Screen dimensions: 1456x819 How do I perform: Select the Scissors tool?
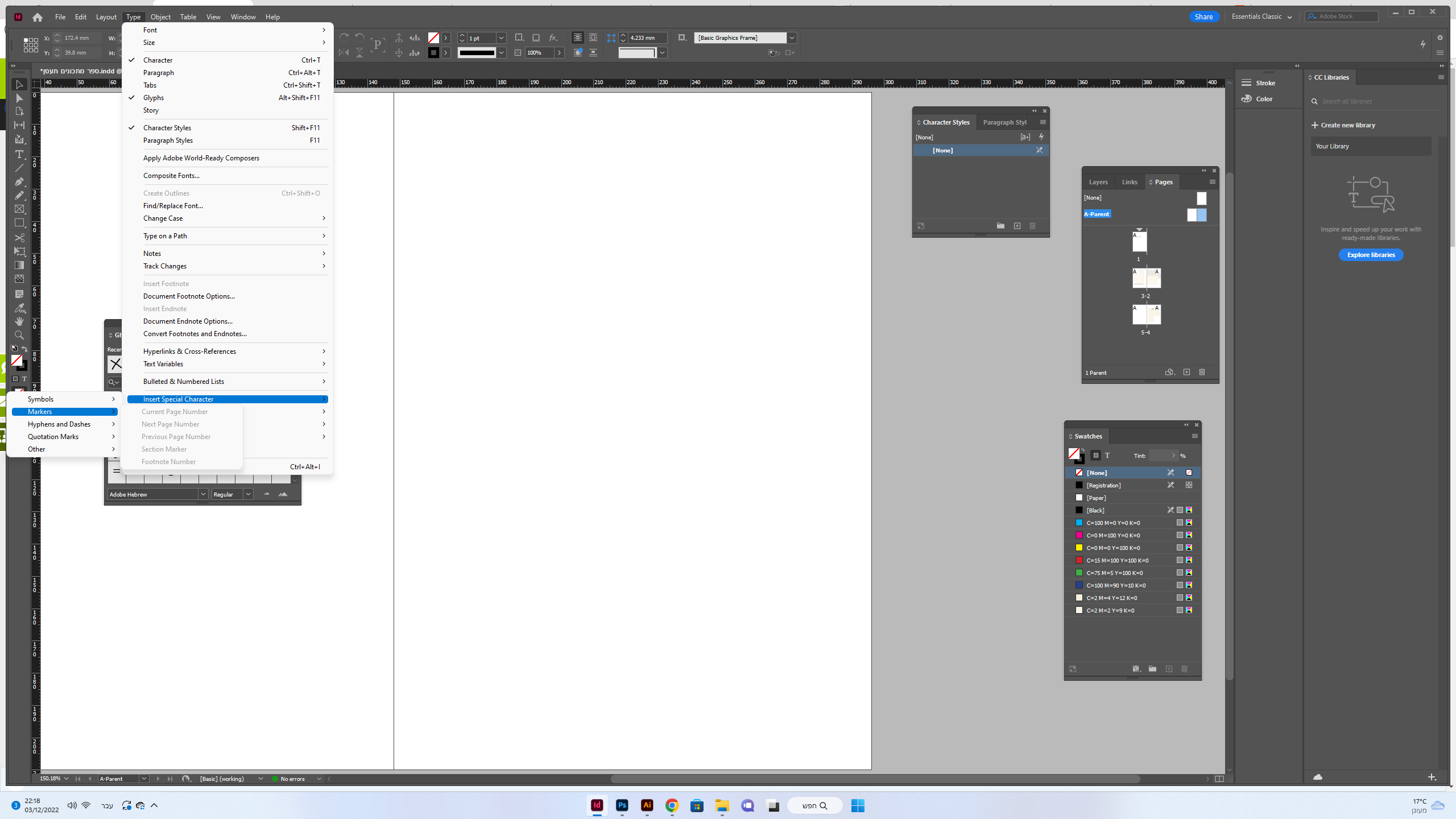(19, 237)
